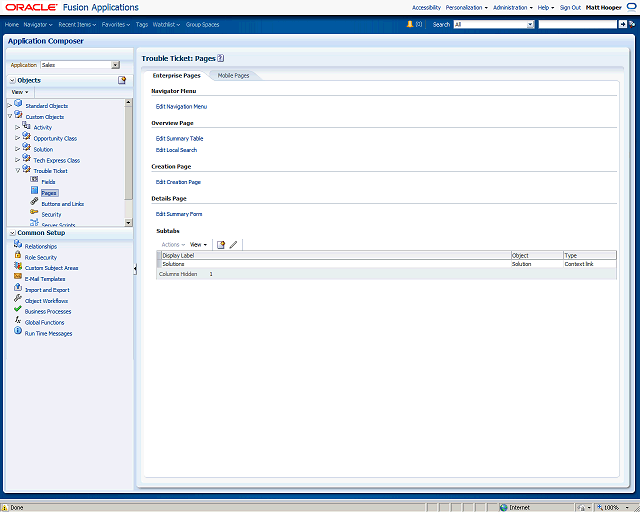Open the Personalization menu
The height and width of the screenshot is (512, 640).
point(467,7)
